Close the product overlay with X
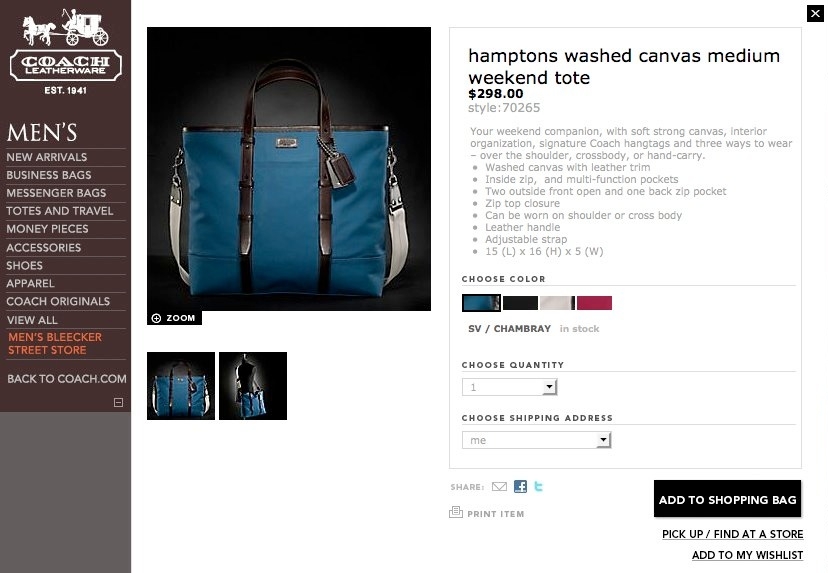828x573 pixels. (815, 13)
